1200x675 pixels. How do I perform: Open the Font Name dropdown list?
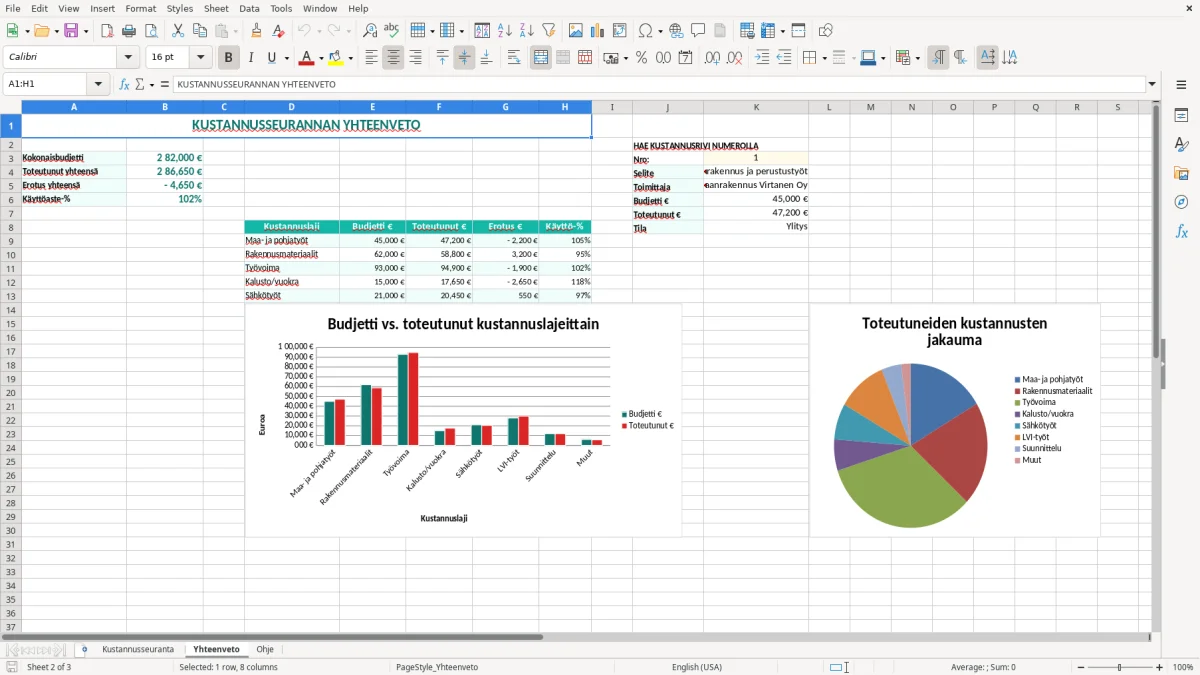(x=128, y=58)
